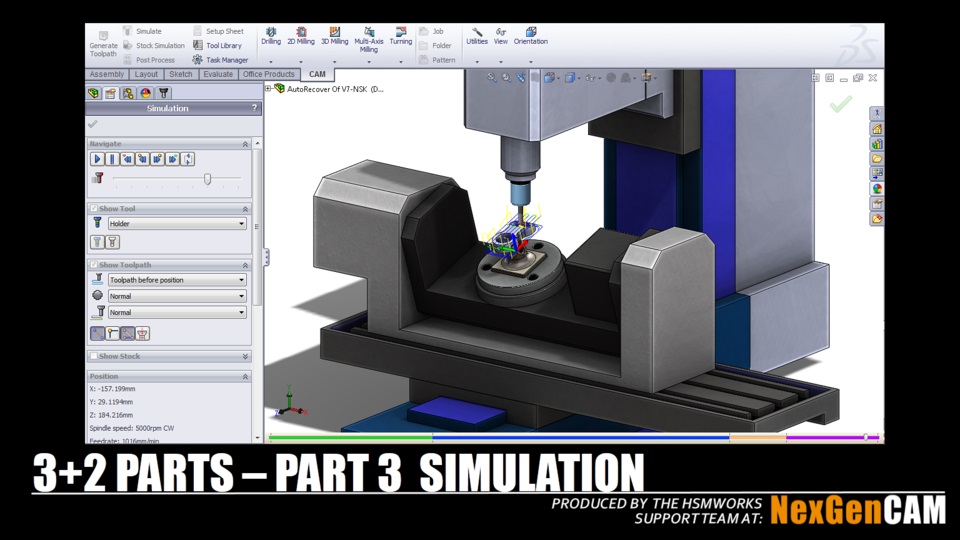Open the Orientation dropdown arrow
The height and width of the screenshot is (540, 960).
click(x=530, y=61)
